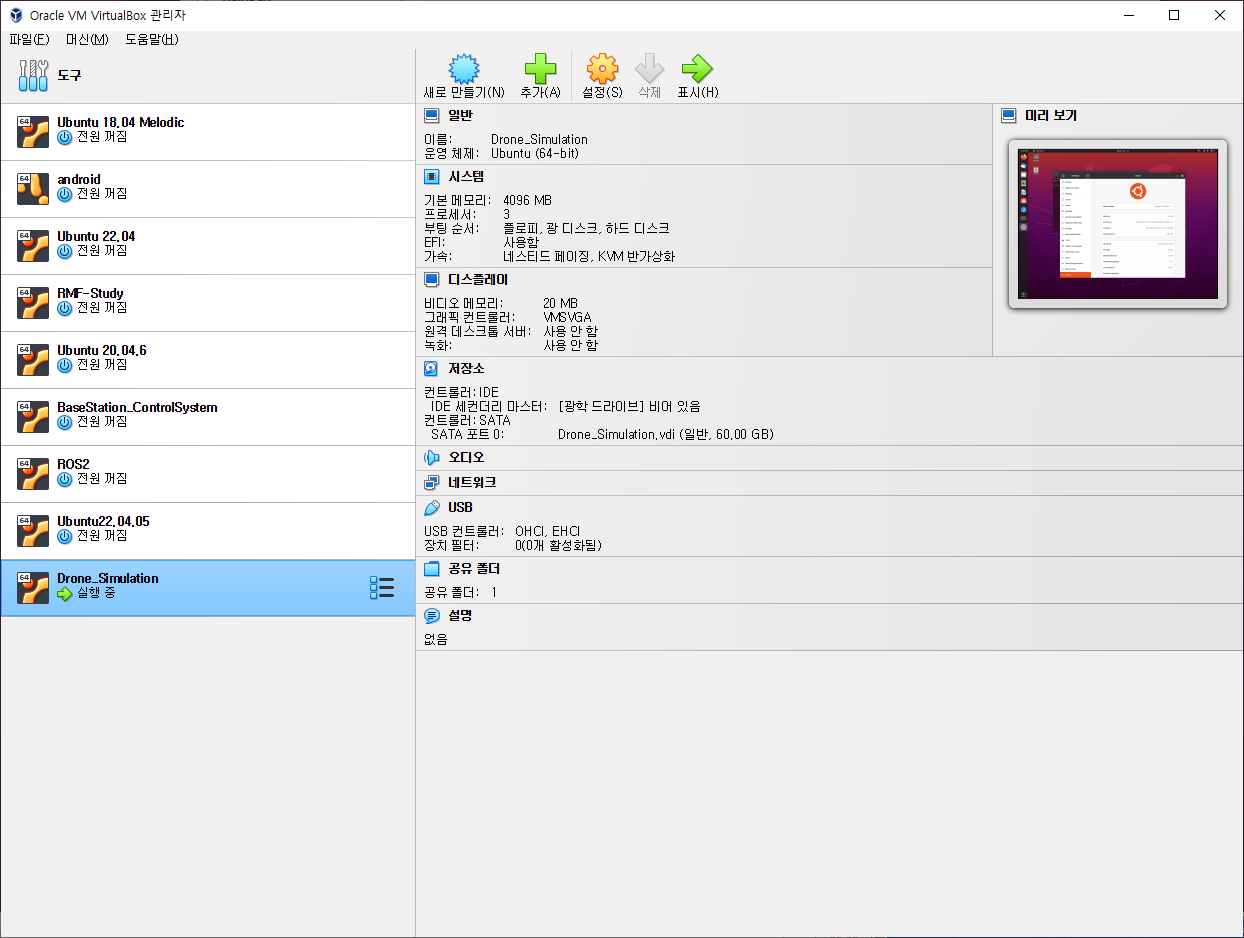Click the New (새로 만들기) toolbar icon
Viewport: 1244px width, 938px height.
point(464,68)
